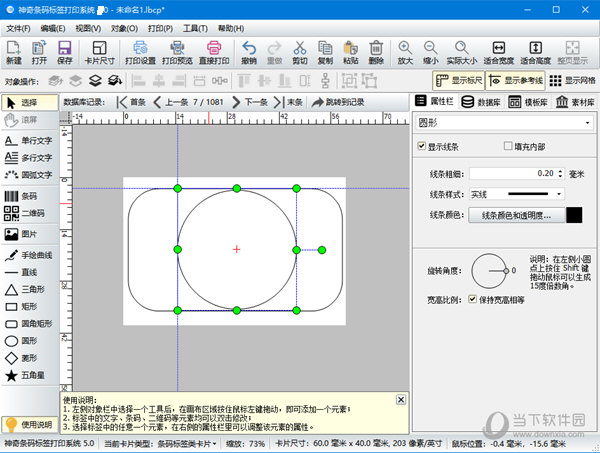The height and width of the screenshot is (453, 600).
Task: Click the black line color swatch
Action: click(x=574, y=215)
